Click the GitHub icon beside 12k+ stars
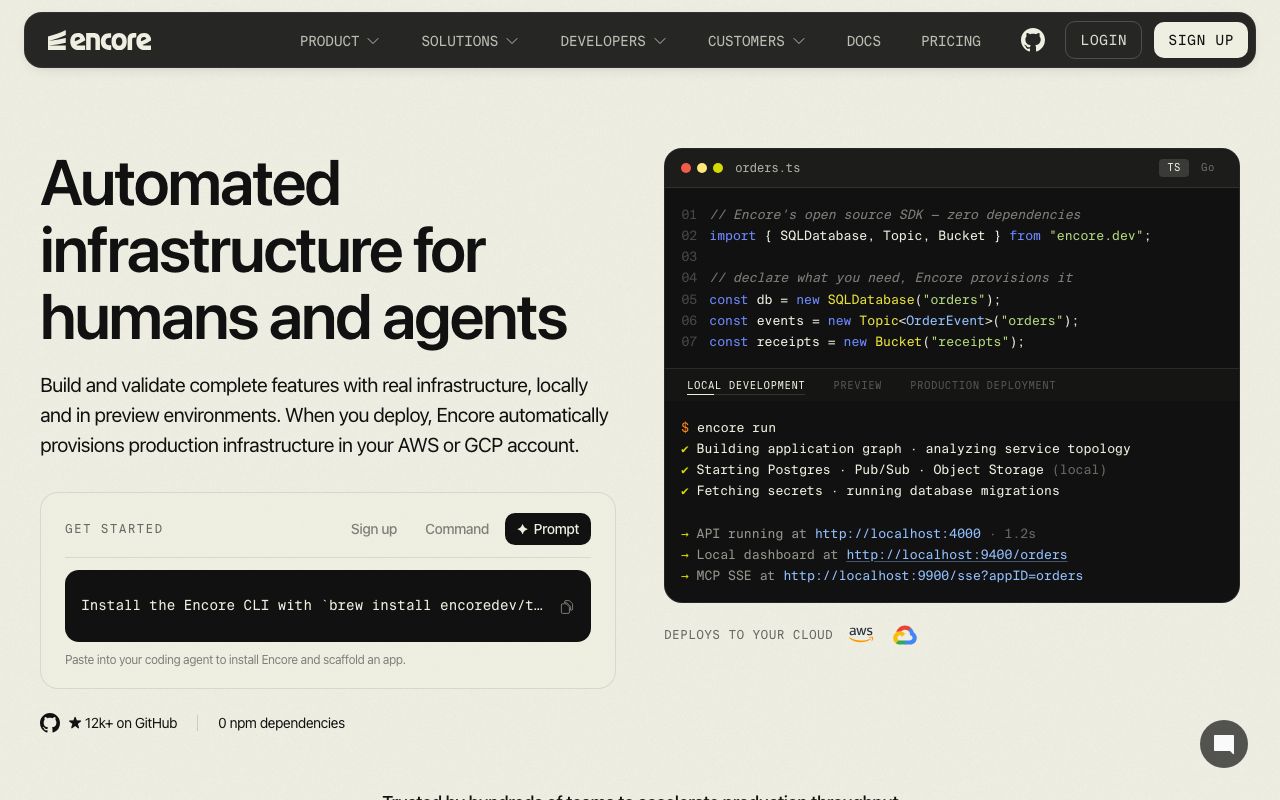Image resolution: width=1280 pixels, height=800 pixels. (x=50, y=723)
